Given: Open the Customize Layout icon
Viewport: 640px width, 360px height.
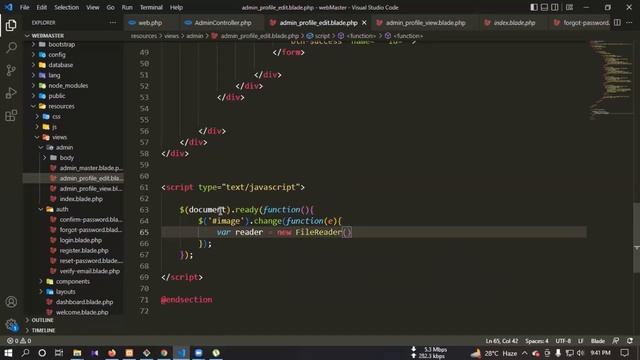Looking at the screenshot, I should 569,7.
